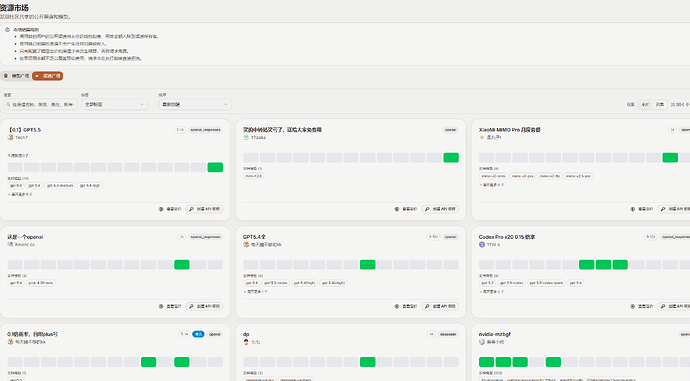
Task: Click the blue badge on the plus card
Action: pos(198,334)
